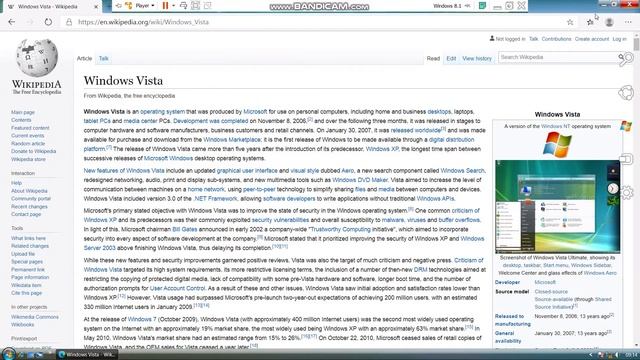Click the browser address bar URL

(143, 22)
